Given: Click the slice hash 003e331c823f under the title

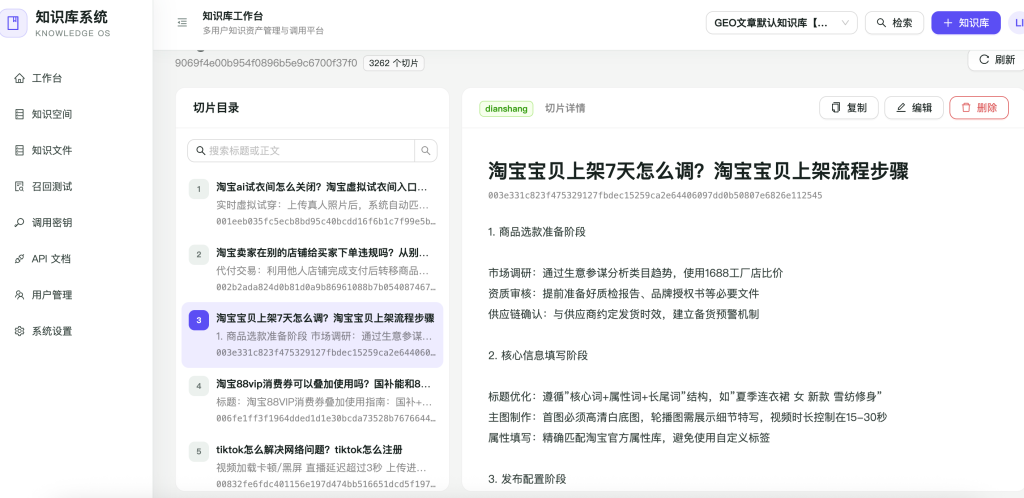Looking at the screenshot, I should pos(655,195).
